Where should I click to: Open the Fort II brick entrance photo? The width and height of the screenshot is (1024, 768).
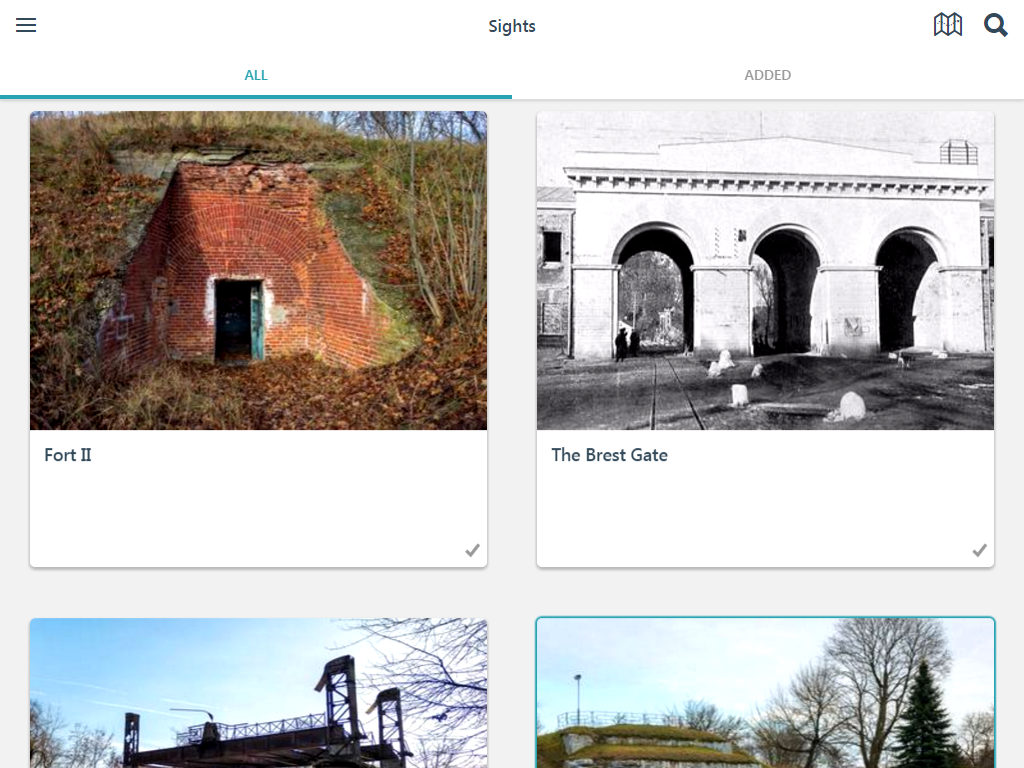259,270
